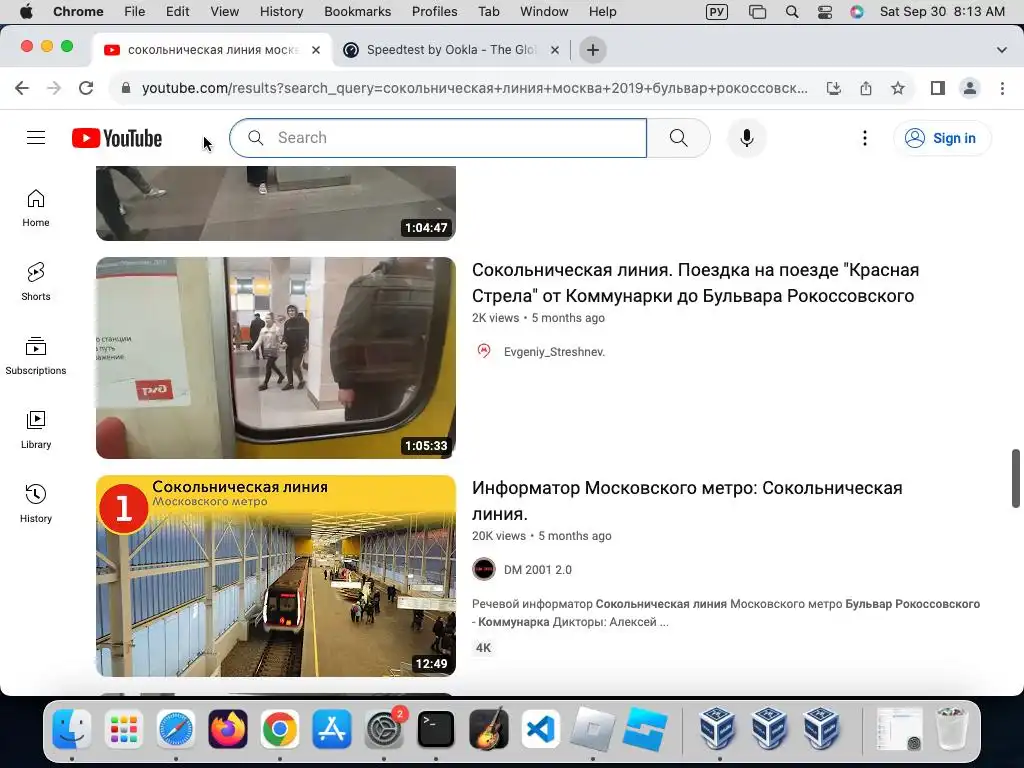Screen dimensions: 1024x768
Task: Open Firefox from the Dock
Action: [228, 729]
